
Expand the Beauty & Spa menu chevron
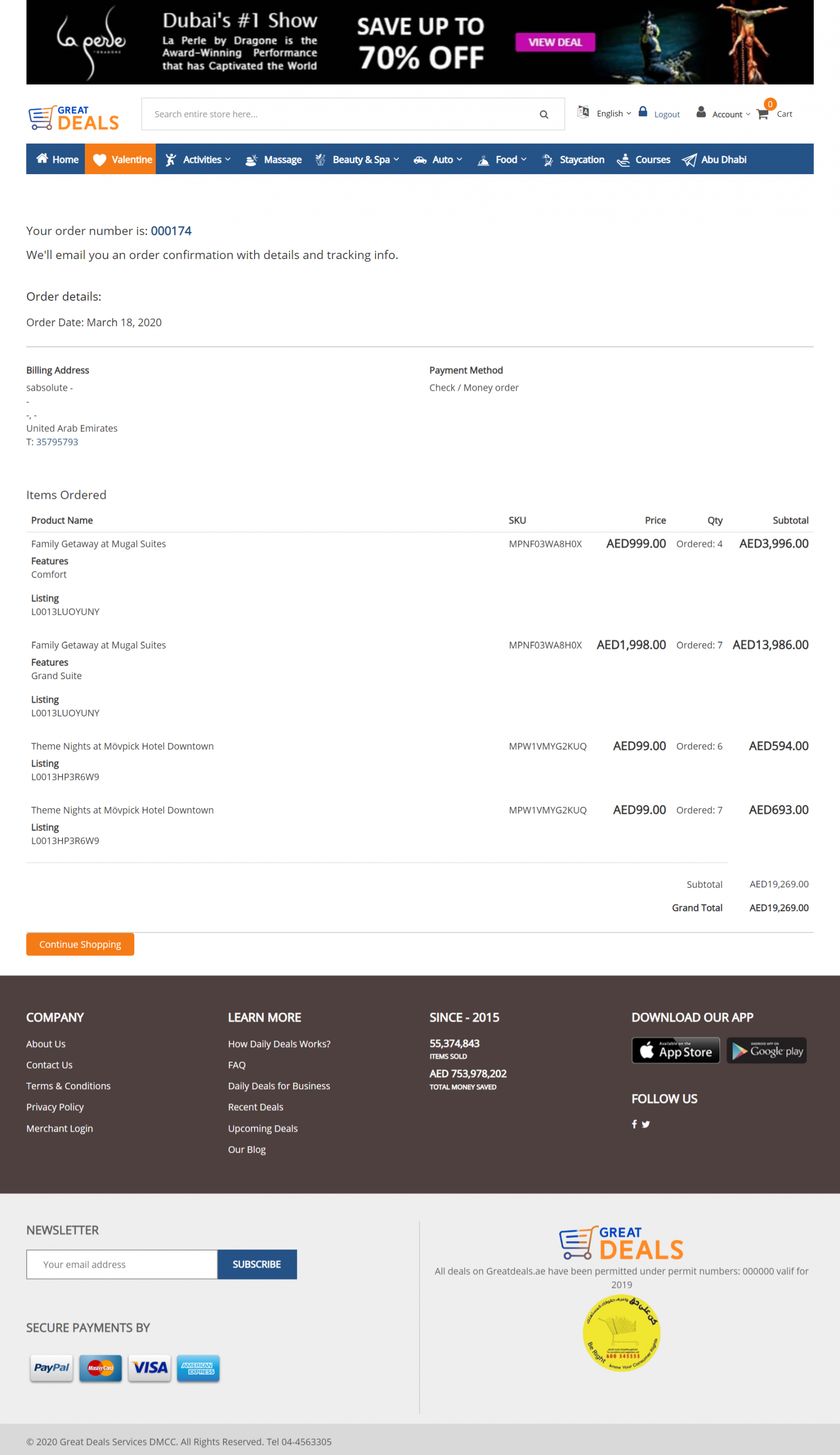396,159
